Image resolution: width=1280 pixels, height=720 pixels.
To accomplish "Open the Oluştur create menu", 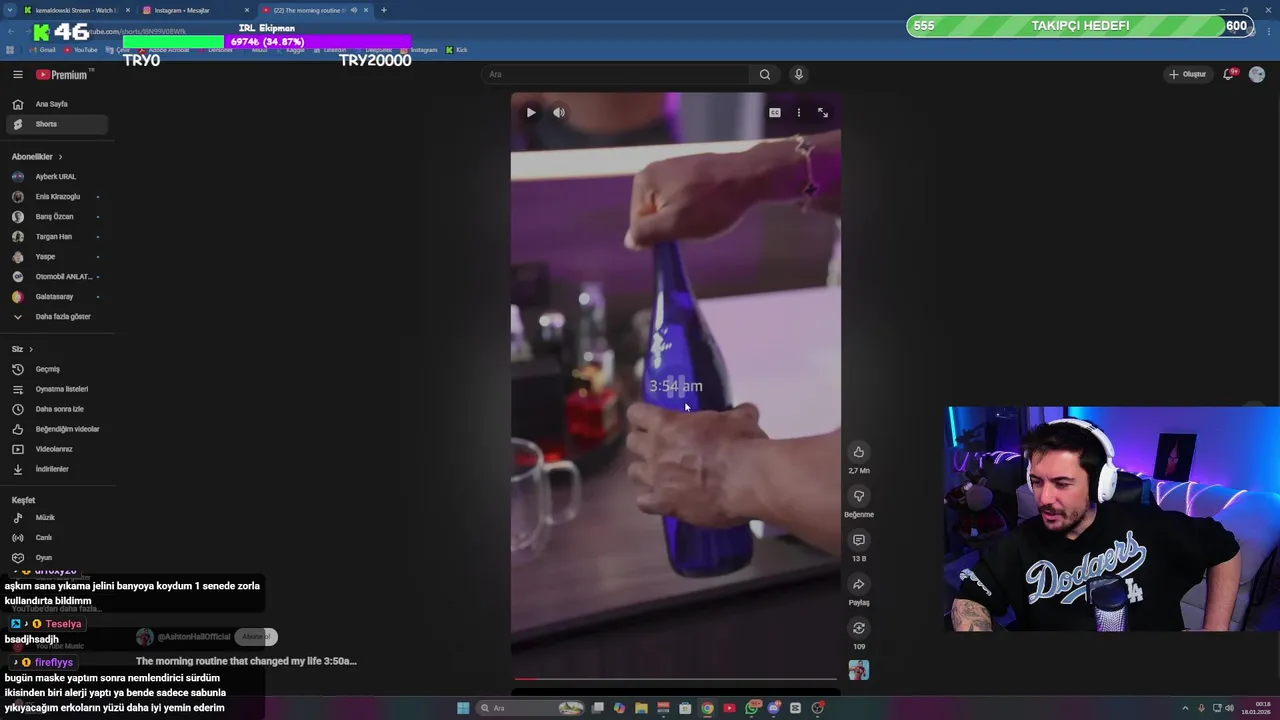I will coord(1187,74).
